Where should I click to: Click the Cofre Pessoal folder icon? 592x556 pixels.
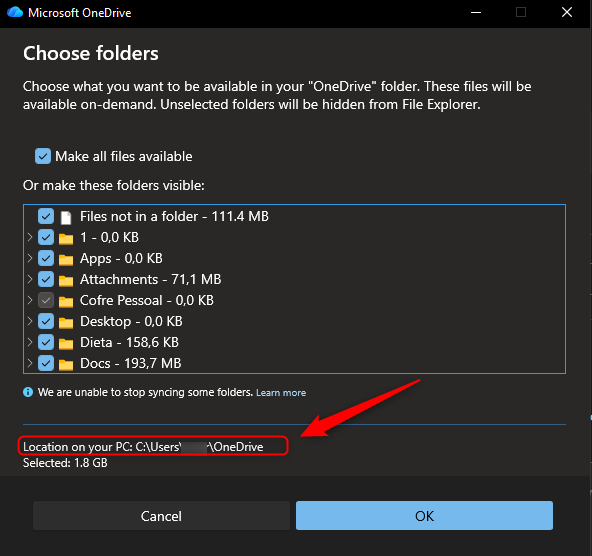(66, 302)
